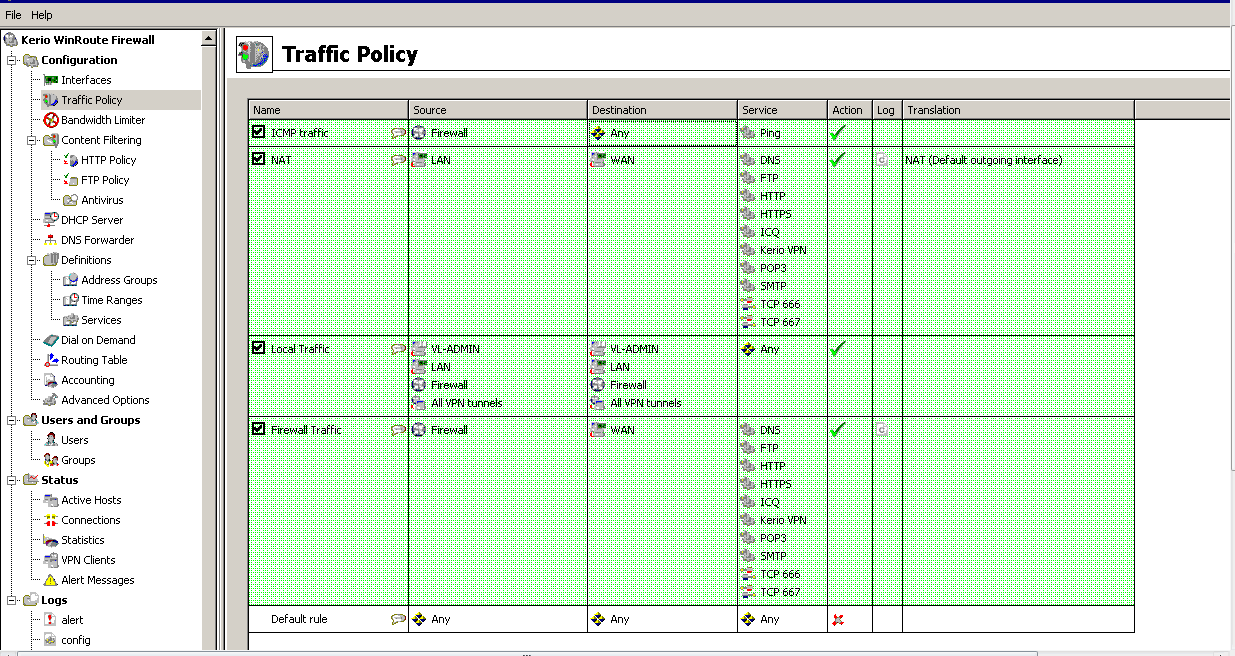
Task: Open the Routing Table icon
Action: click(x=51, y=360)
